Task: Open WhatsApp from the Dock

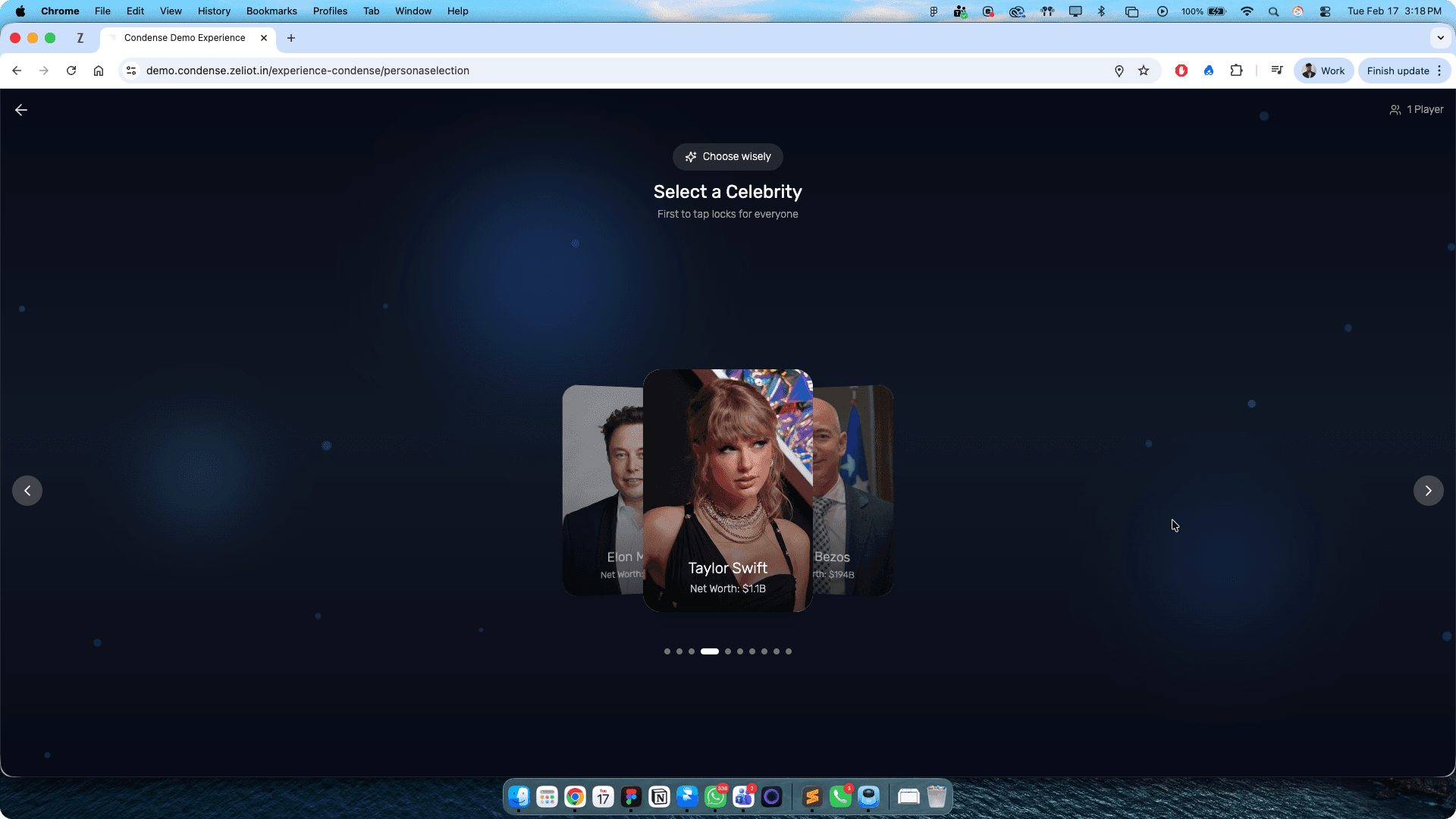Action: tap(715, 797)
